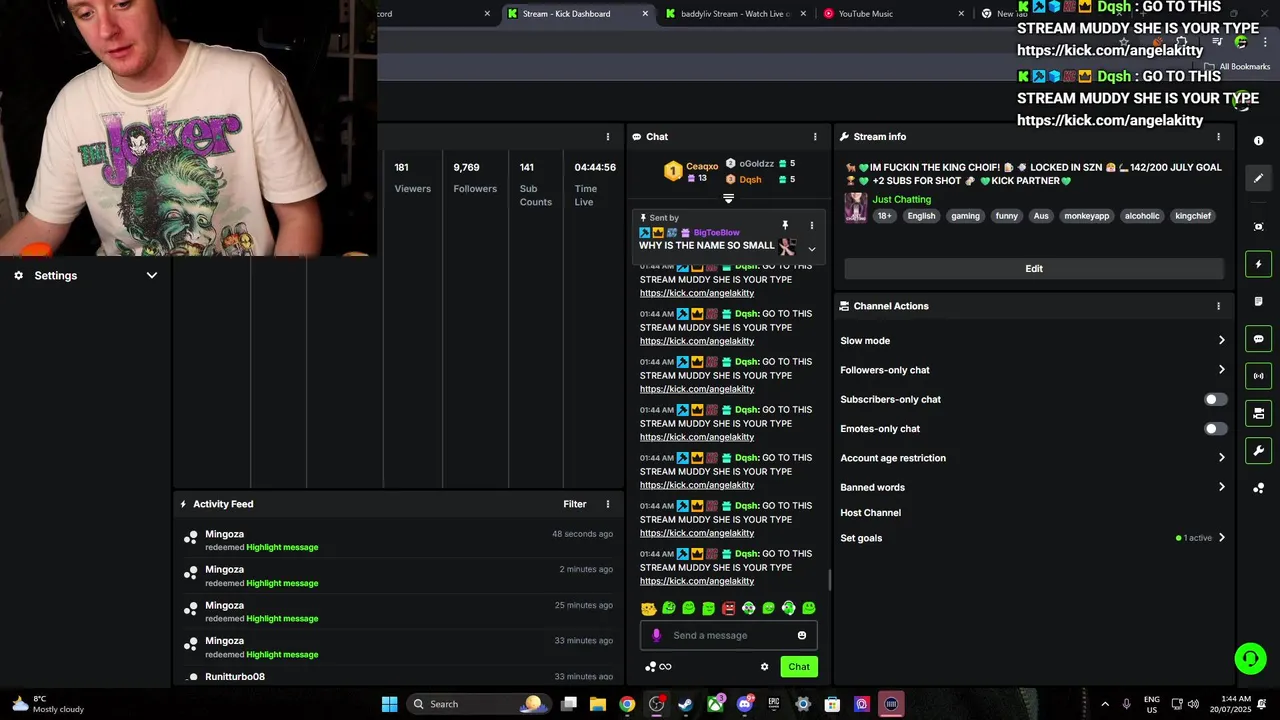This screenshot has width=1280, height=720.
Task: Click the Just Chatting category link
Action: tap(902, 199)
